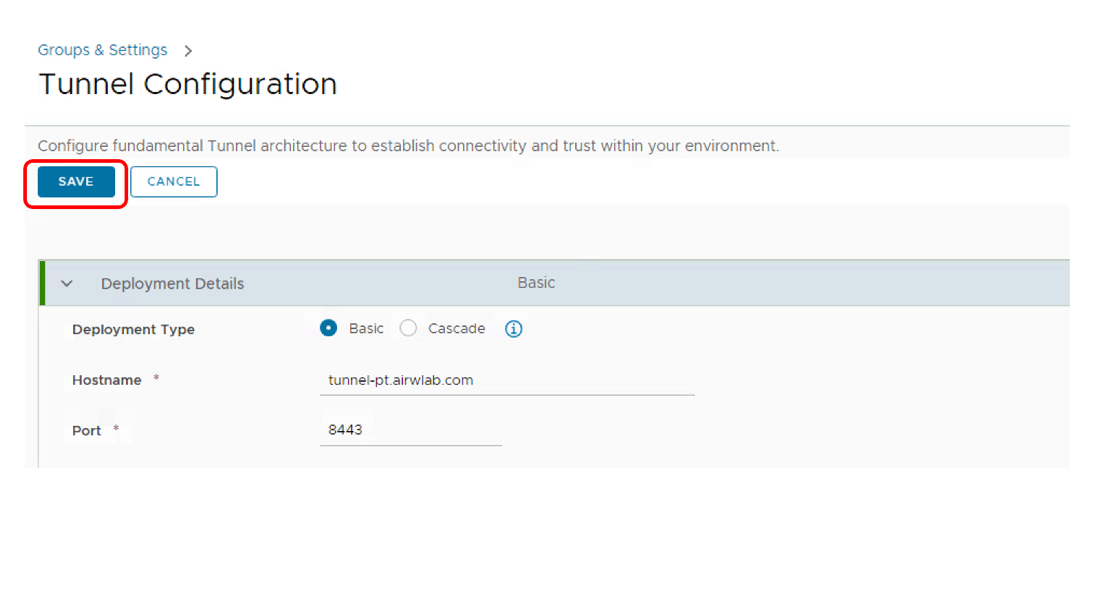Click the required asterisk next to Hostname
This screenshot has width=1101, height=593.
(155, 380)
